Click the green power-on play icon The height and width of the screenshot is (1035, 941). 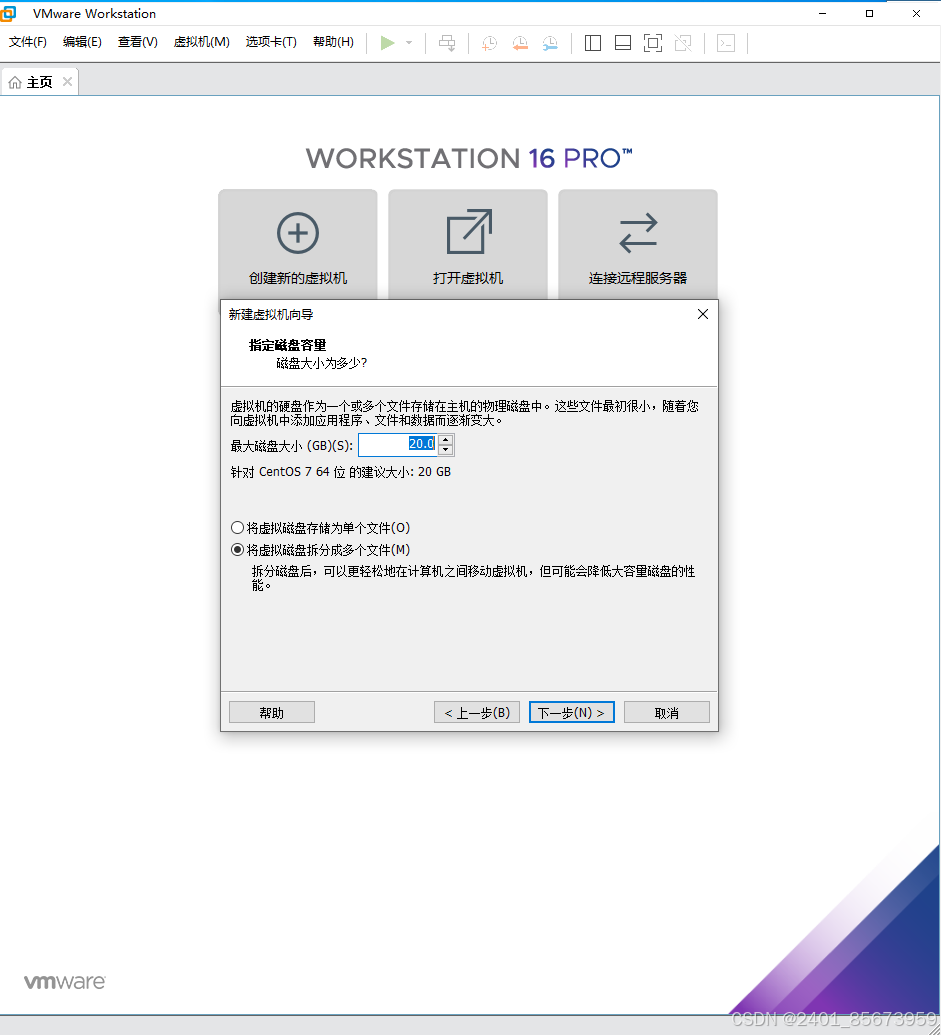click(x=387, y=43)
